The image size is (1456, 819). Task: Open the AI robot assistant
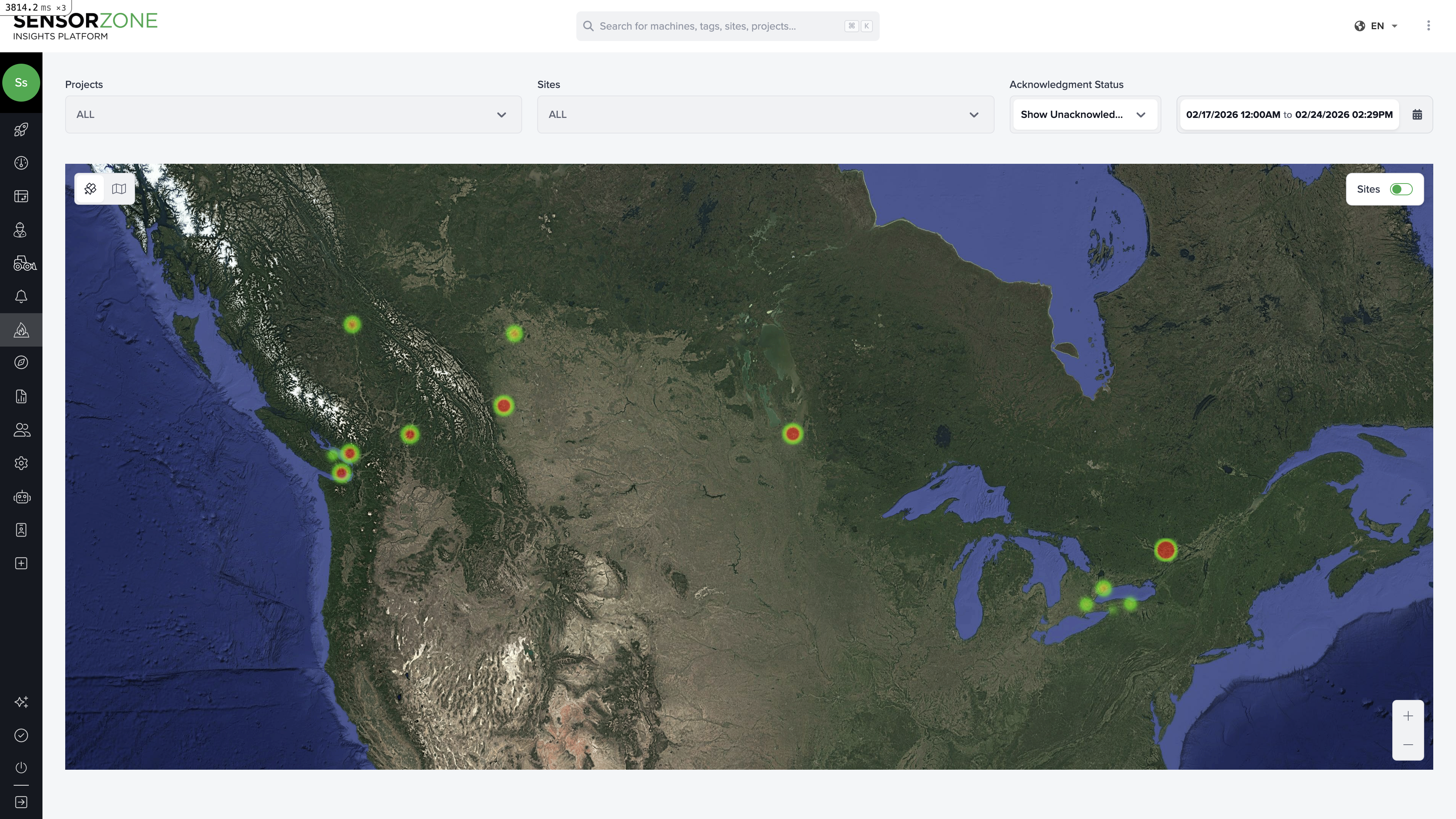[21, 497]
